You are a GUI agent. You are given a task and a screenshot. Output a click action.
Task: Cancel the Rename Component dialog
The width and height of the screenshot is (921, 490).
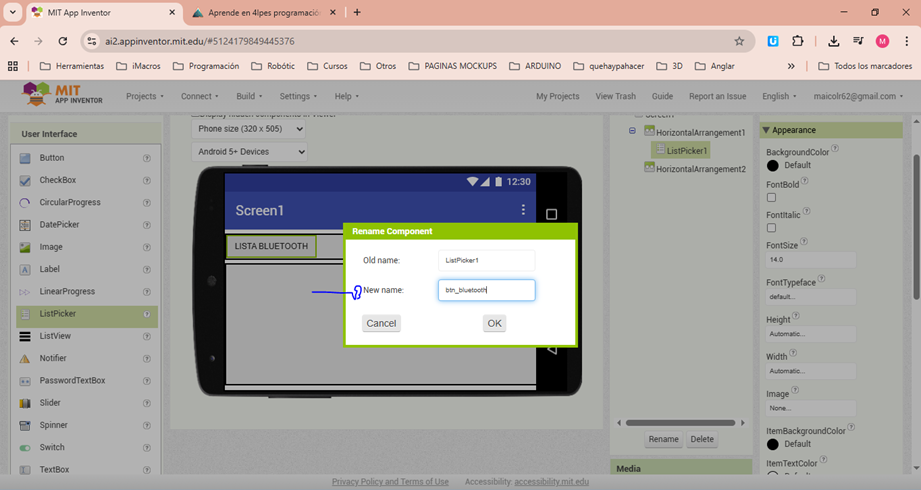click(x=381, y=323)
